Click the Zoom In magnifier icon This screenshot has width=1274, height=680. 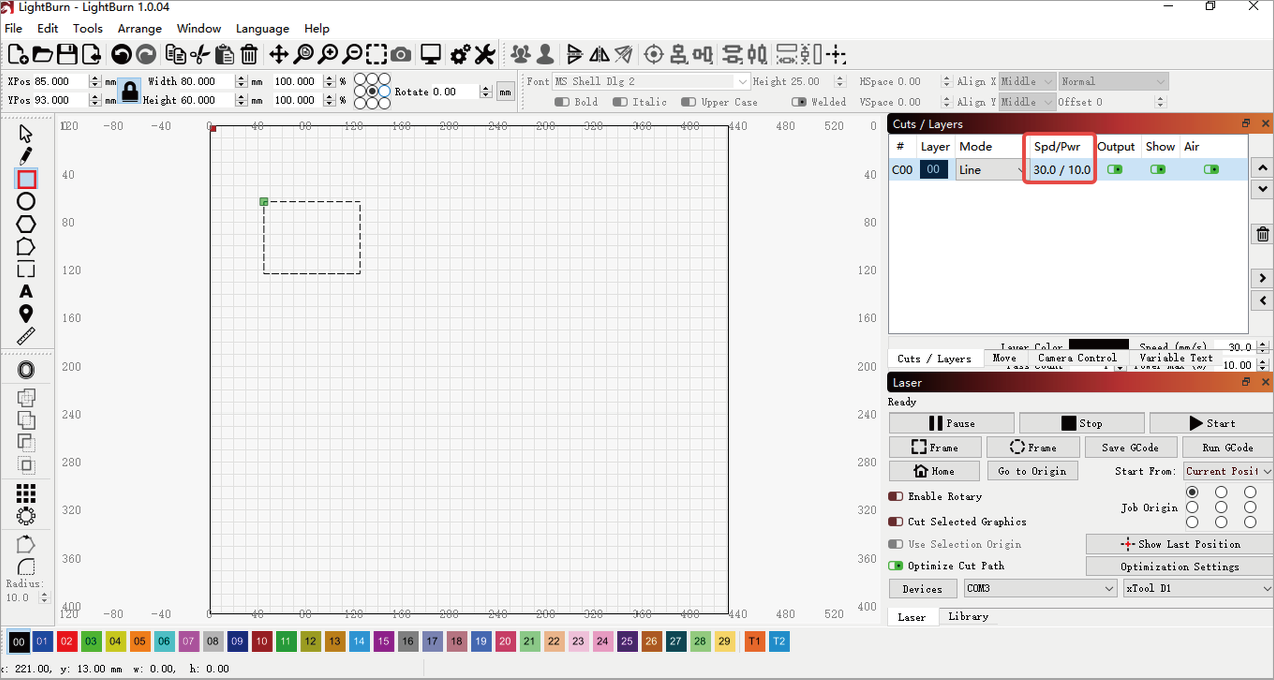tap(328, 55)
